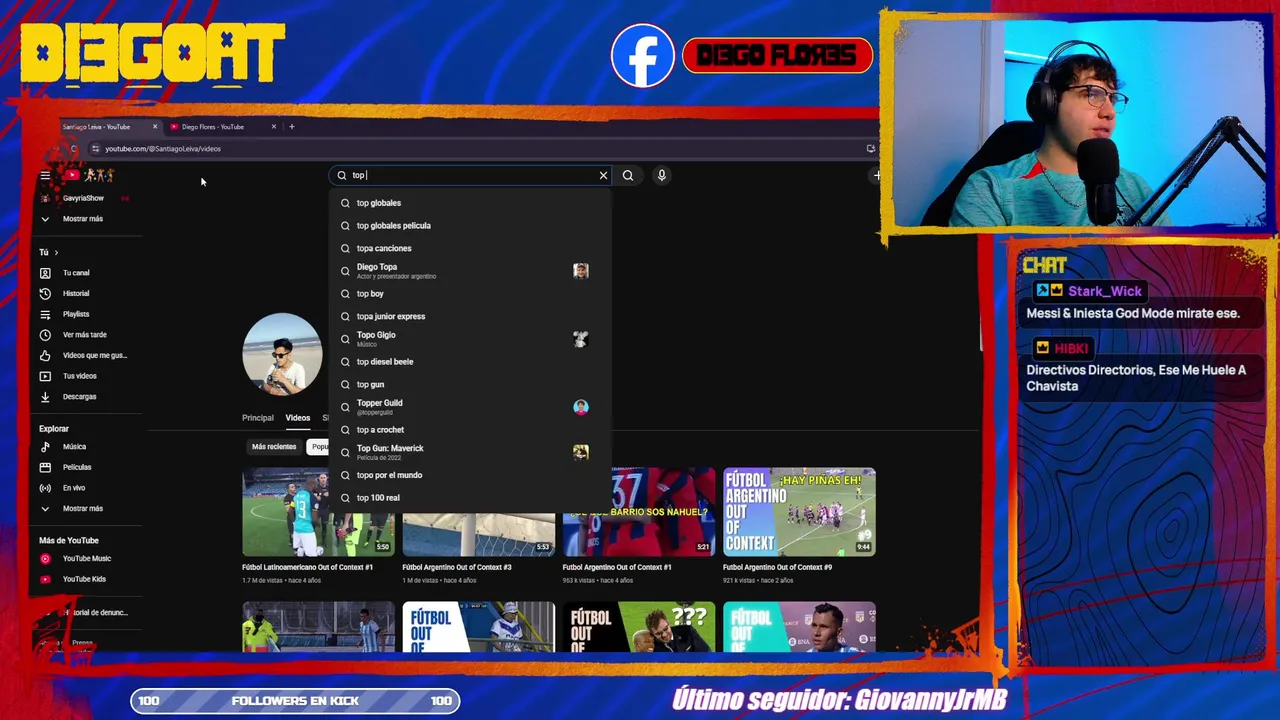
Task: Open 'Tus videos' play icon
Action: pos(45,376)
